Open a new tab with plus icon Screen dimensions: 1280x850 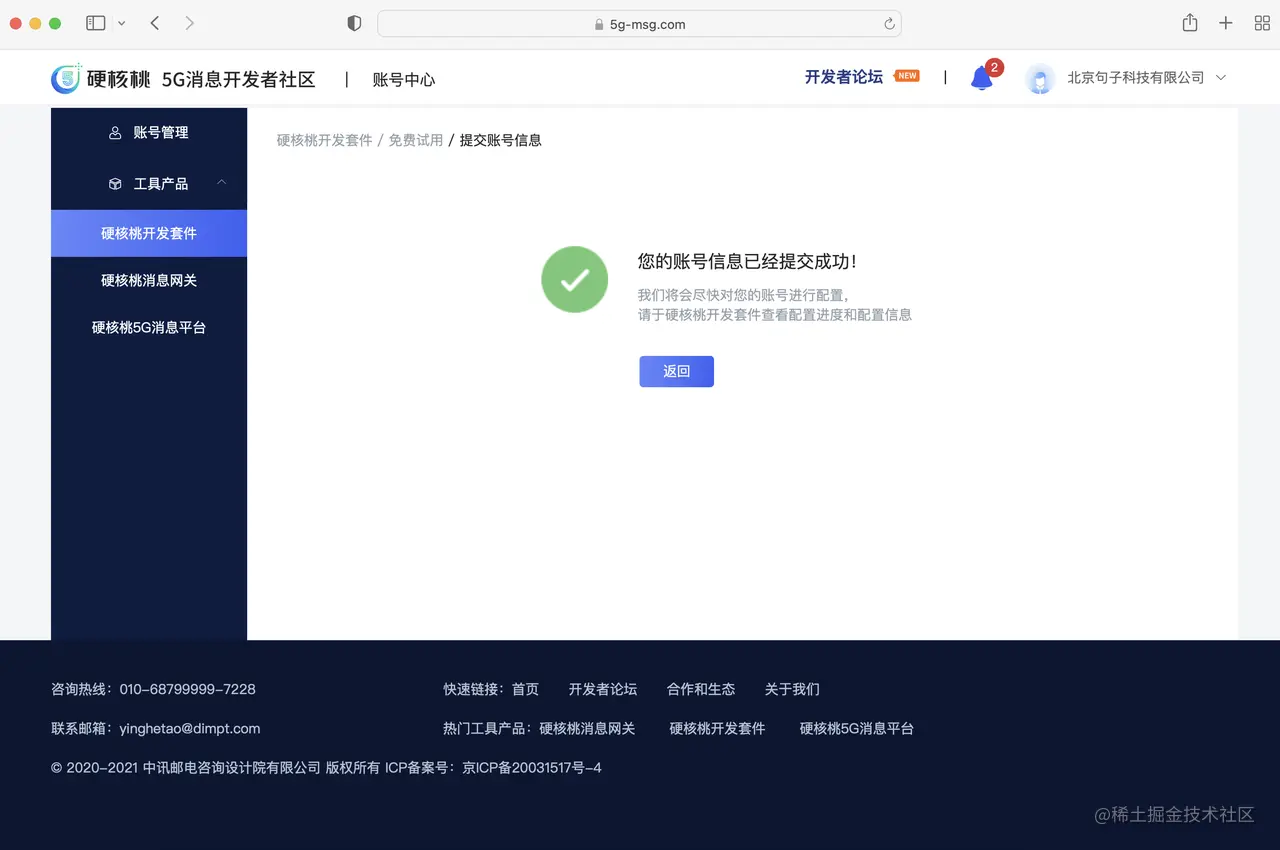(1226, 23)
